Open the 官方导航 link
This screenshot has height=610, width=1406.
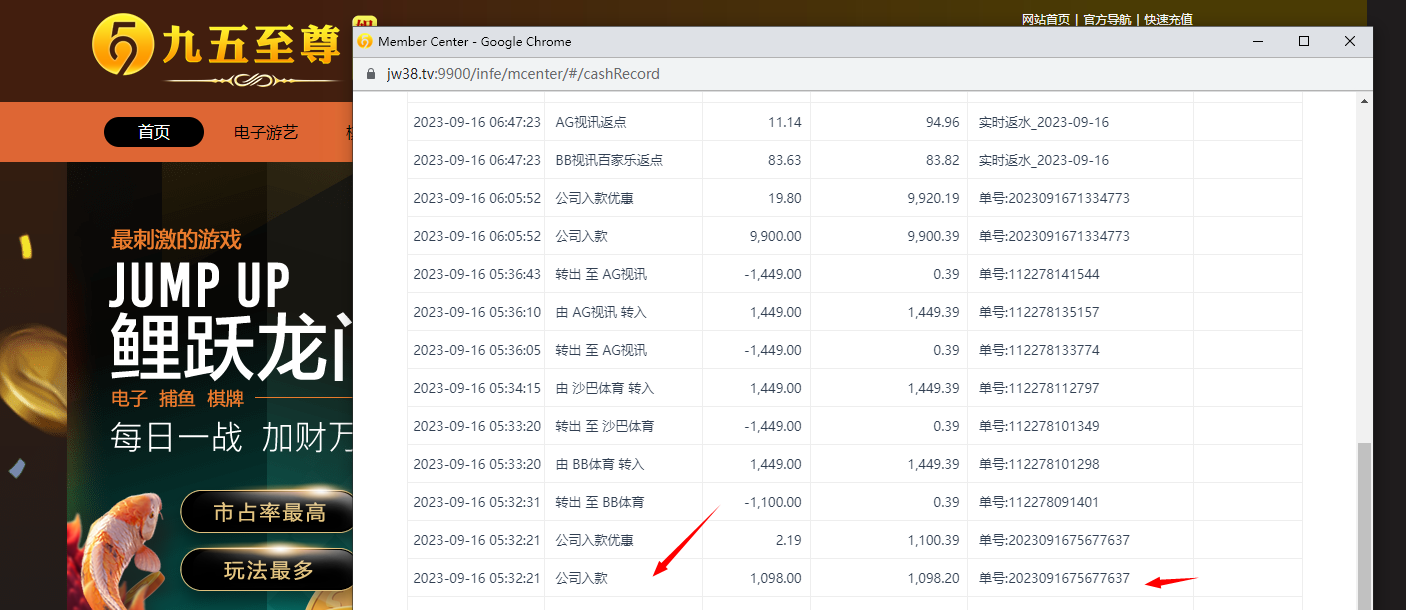tap(1108, 19)
